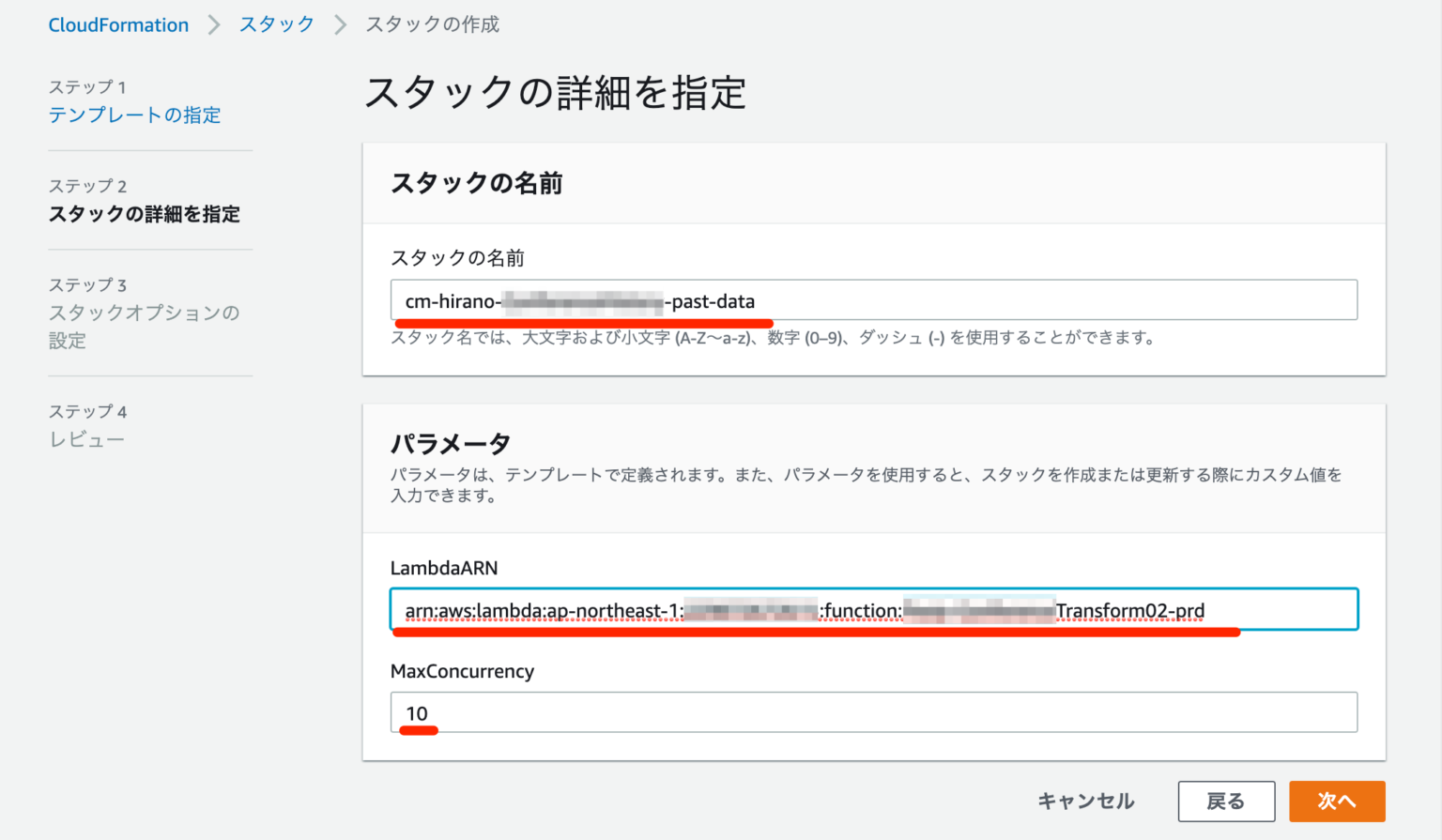Click the LambdaARN field label

444,568
